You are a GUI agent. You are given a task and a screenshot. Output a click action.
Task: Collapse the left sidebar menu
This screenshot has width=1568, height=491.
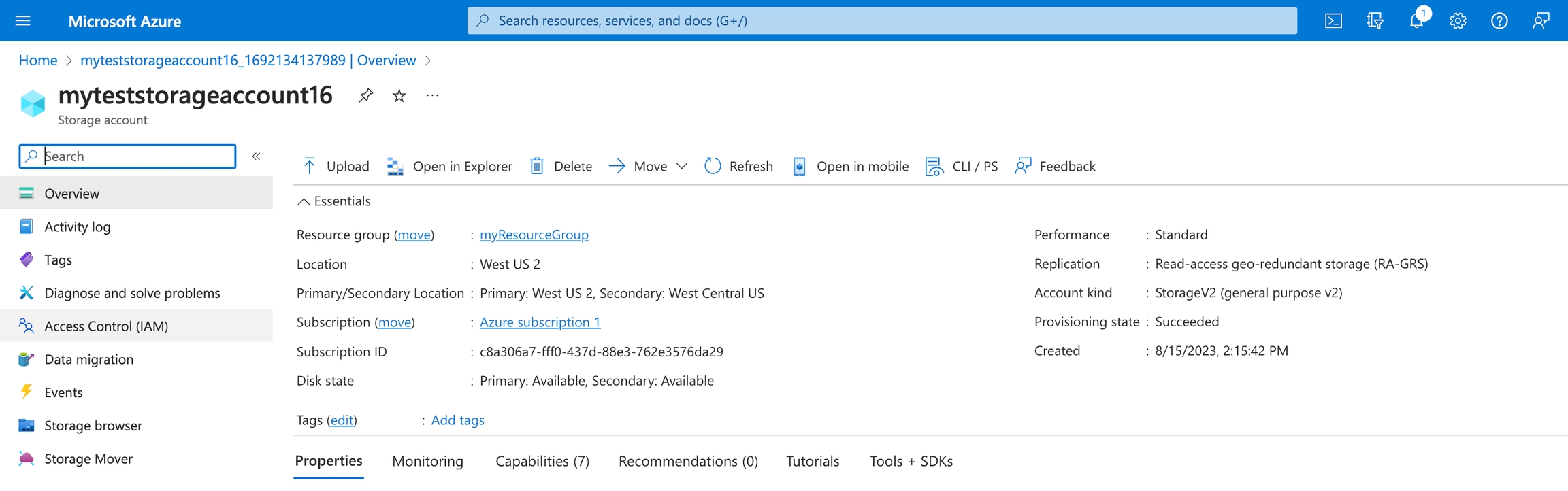point(257,156)
